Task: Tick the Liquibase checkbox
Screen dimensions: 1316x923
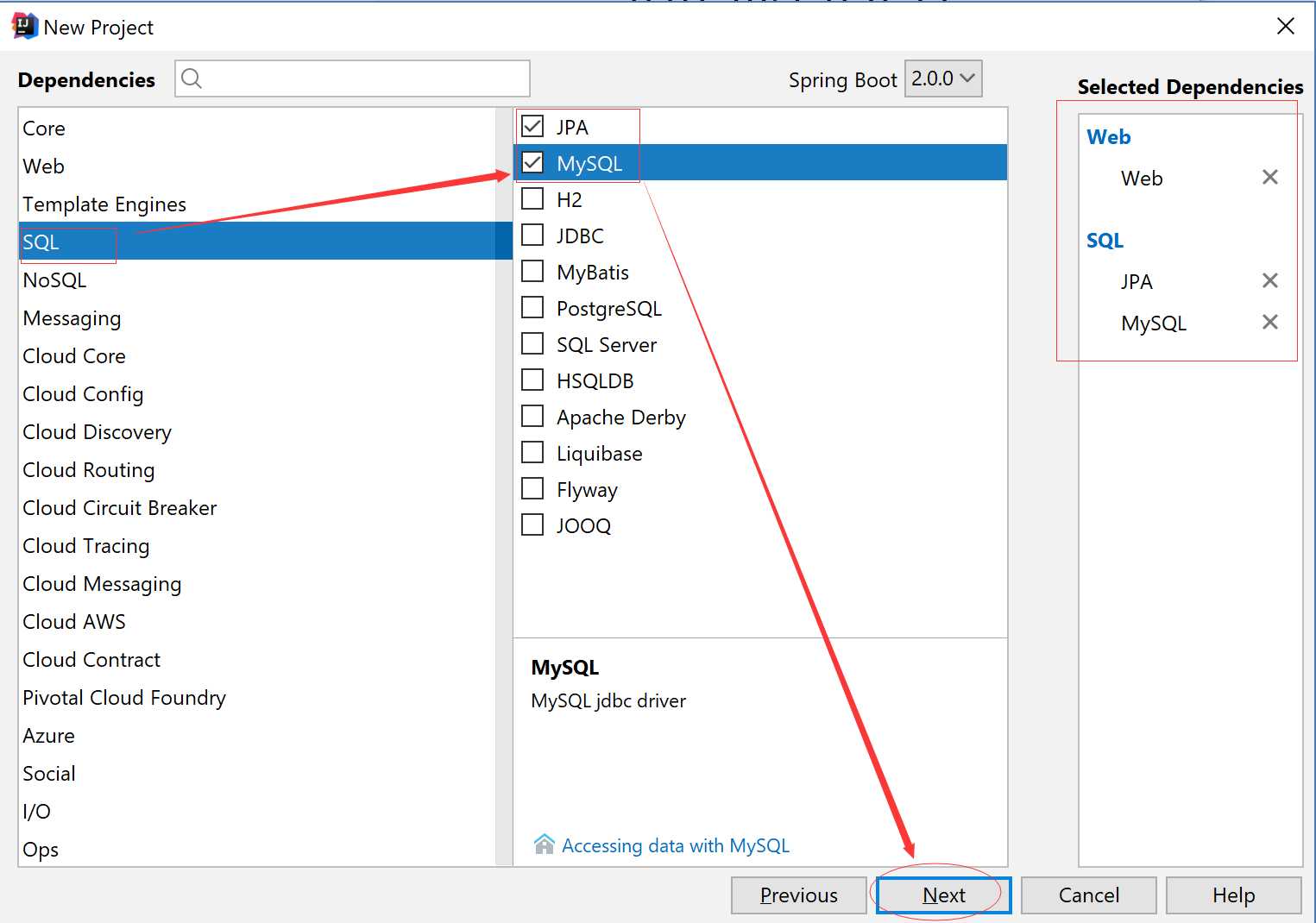Action: tap(532, 452)
